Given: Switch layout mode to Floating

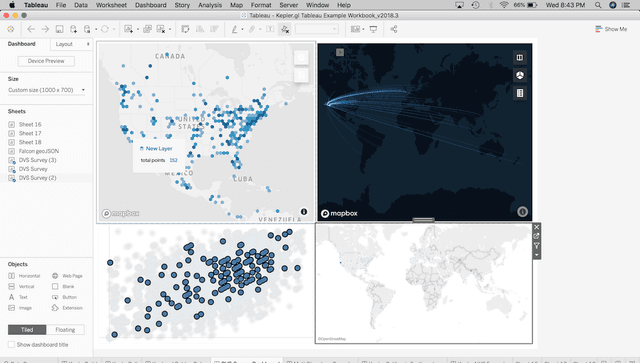Looking at the screenshot, I should tap(65, 330).
